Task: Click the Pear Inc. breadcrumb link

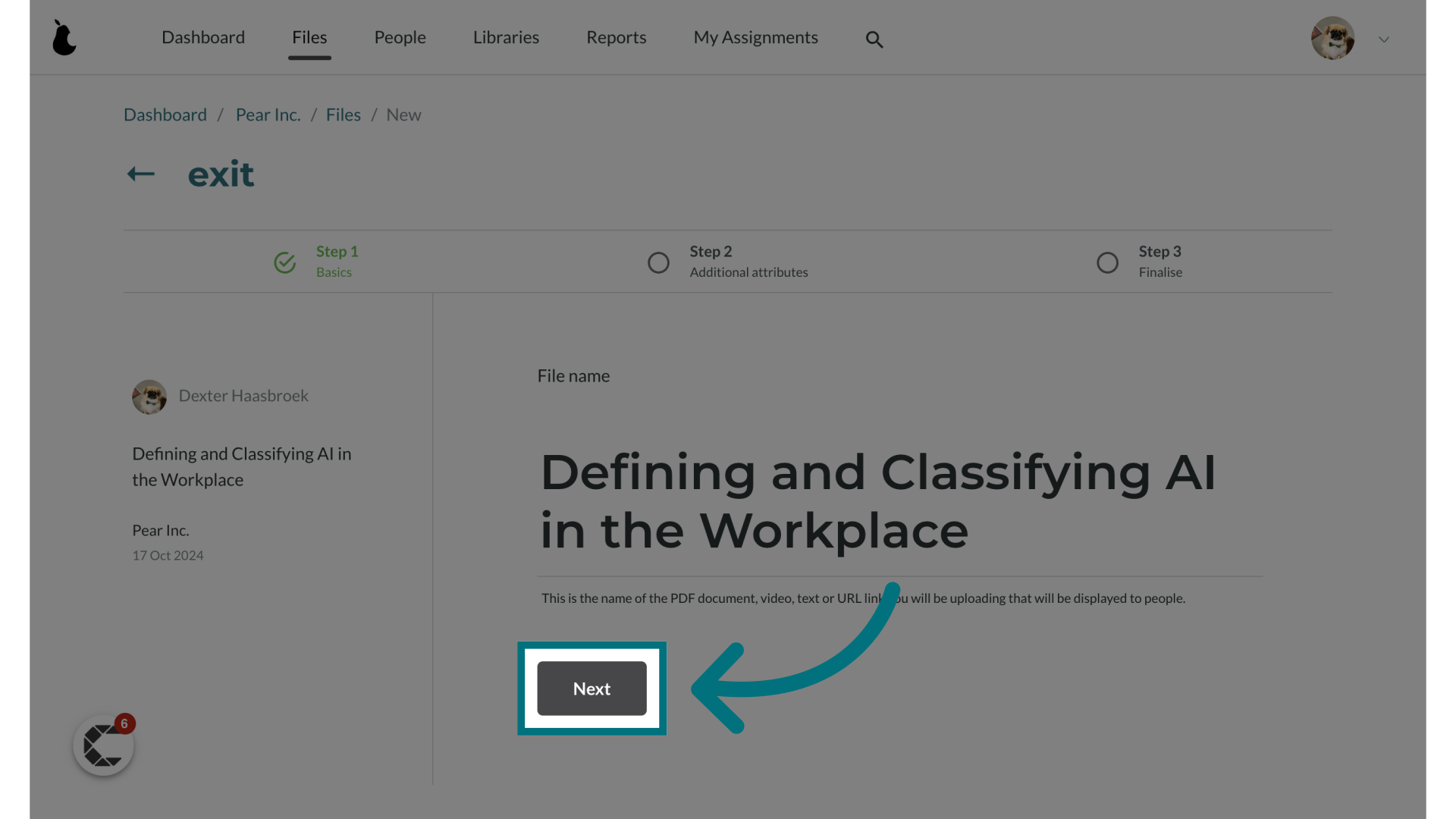Action: [x=268, y=114]
